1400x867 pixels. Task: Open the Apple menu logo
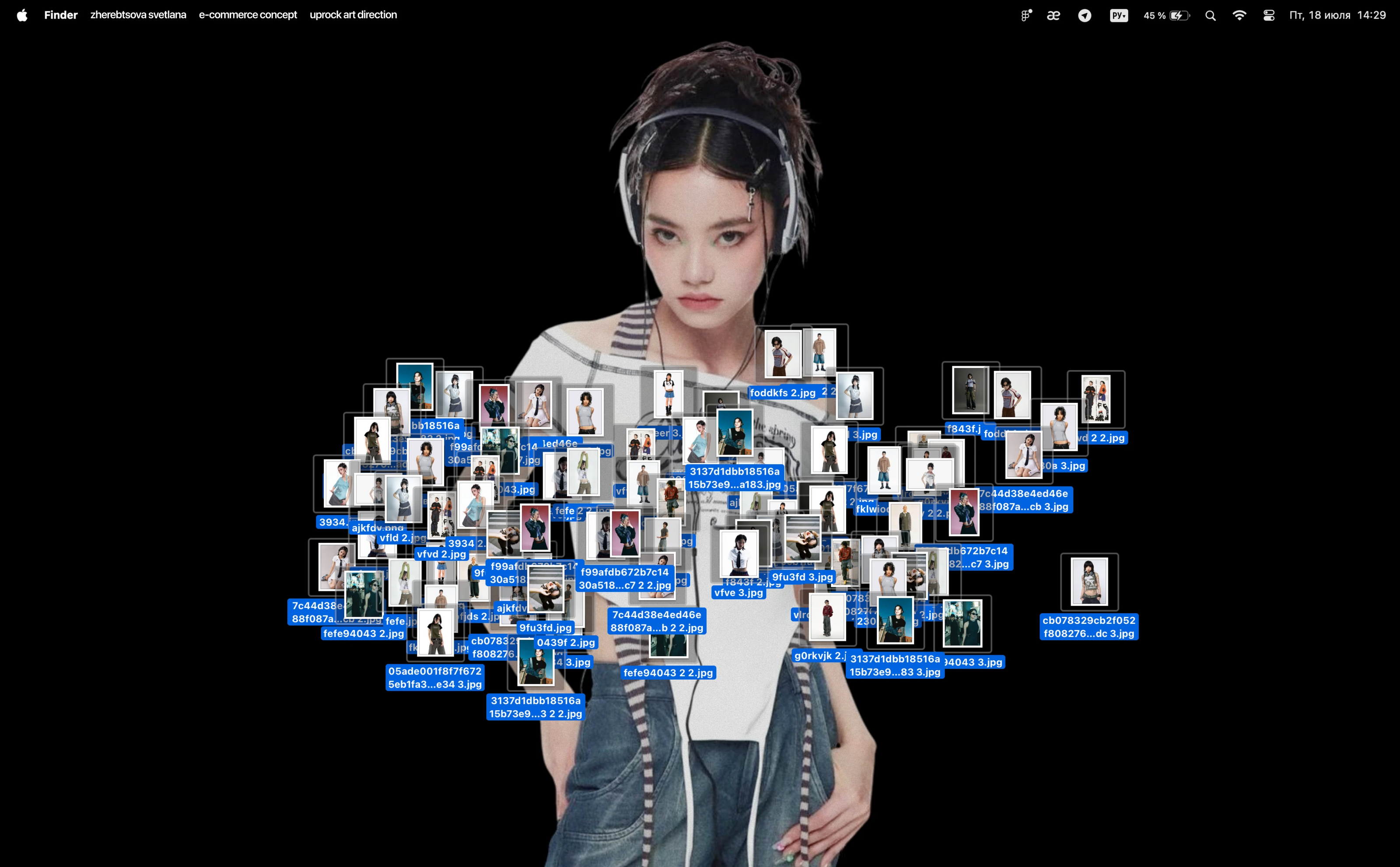pos(22,15)
